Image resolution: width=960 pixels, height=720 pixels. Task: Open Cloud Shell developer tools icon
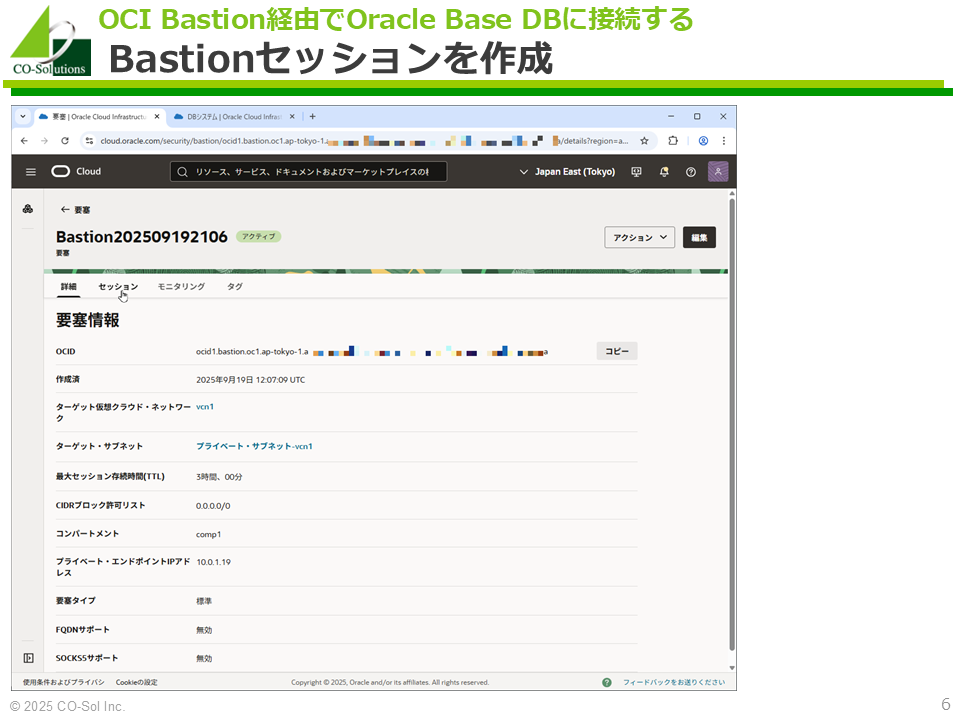click(x=637, y=172)
